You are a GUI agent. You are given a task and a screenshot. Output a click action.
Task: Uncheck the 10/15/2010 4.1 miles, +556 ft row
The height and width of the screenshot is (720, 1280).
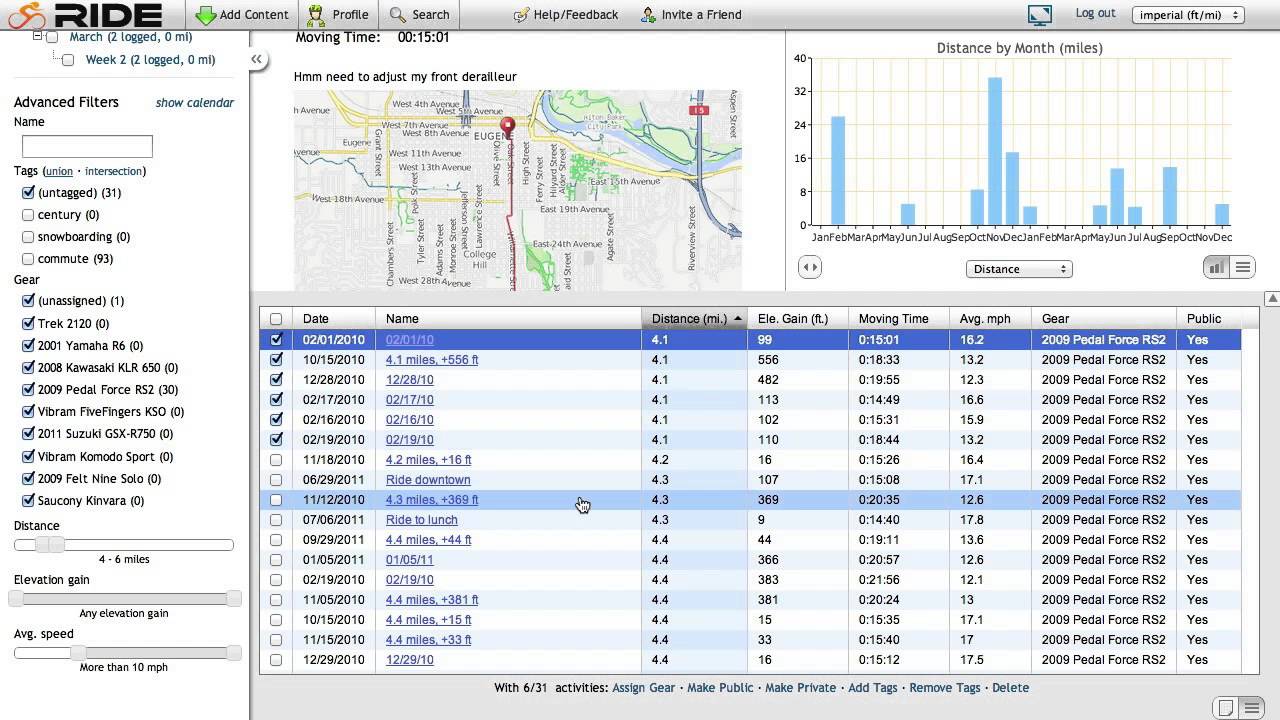coord(276,360)
